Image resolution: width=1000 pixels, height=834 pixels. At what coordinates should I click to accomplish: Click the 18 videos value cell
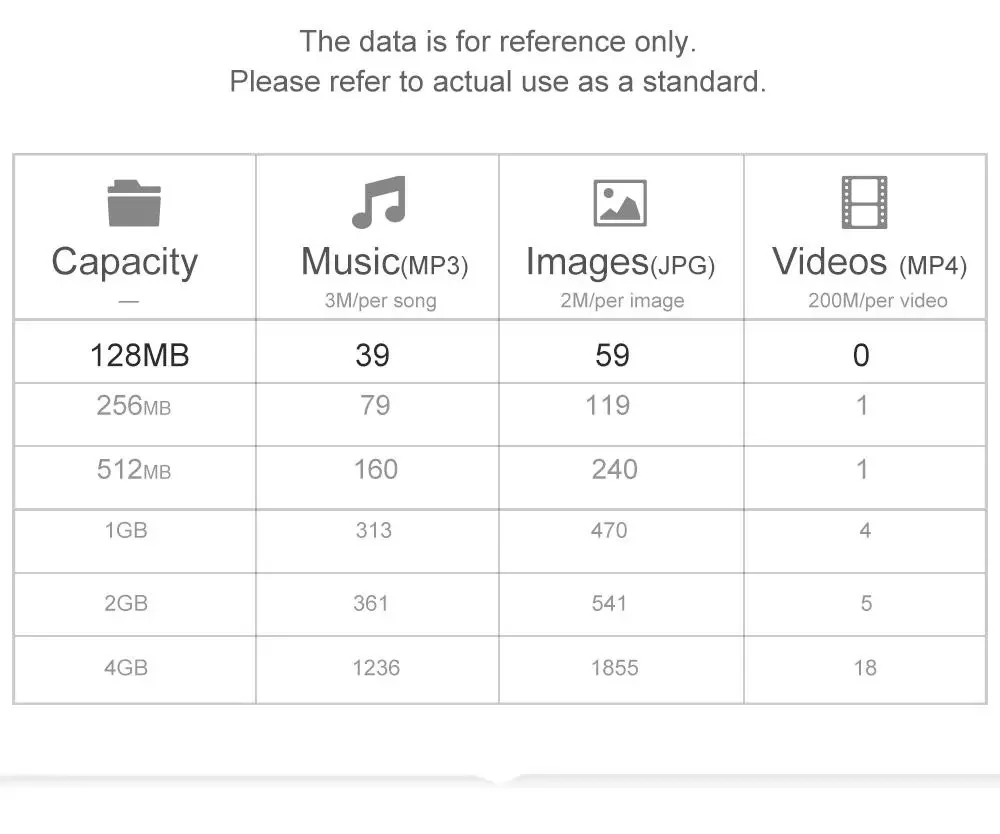click(x=865, y=667)
